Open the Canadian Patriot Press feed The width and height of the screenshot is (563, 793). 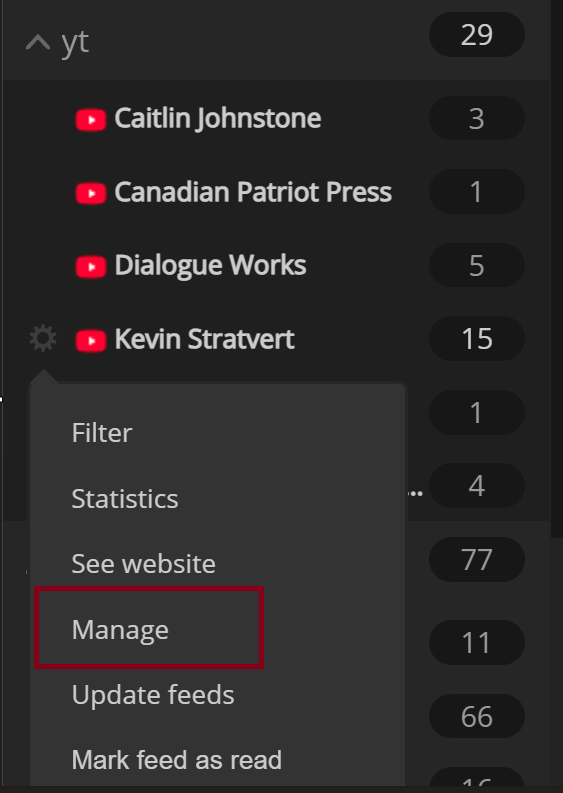[253, 192]
